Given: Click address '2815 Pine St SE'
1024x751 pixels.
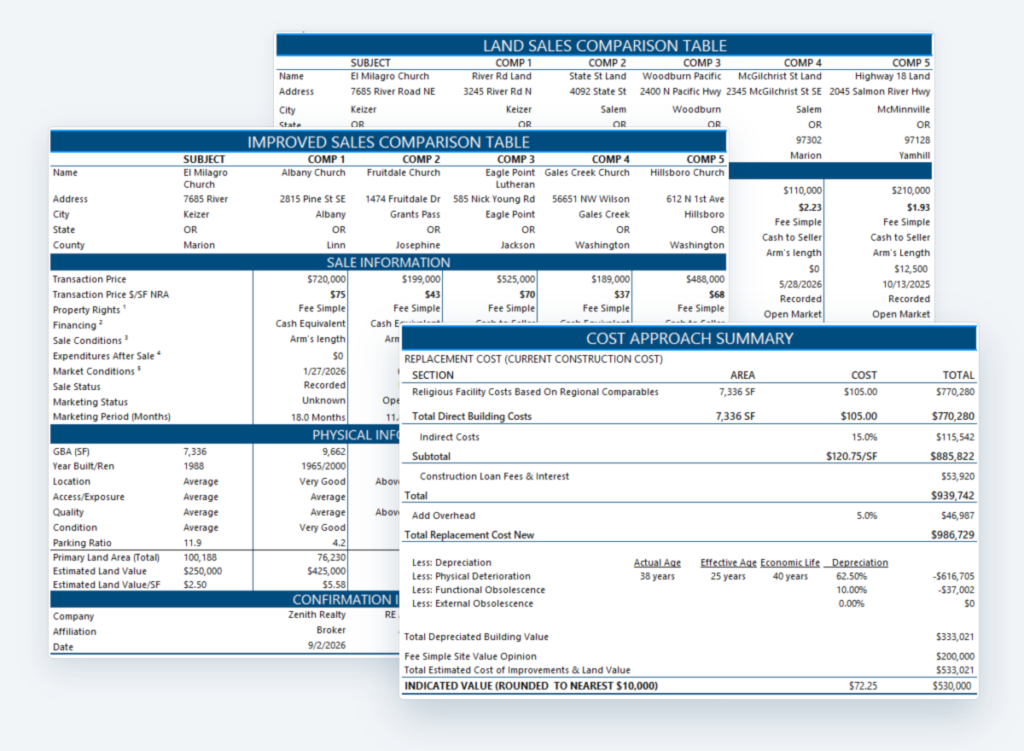Looking at the screenshot, I should click(312, 199).
